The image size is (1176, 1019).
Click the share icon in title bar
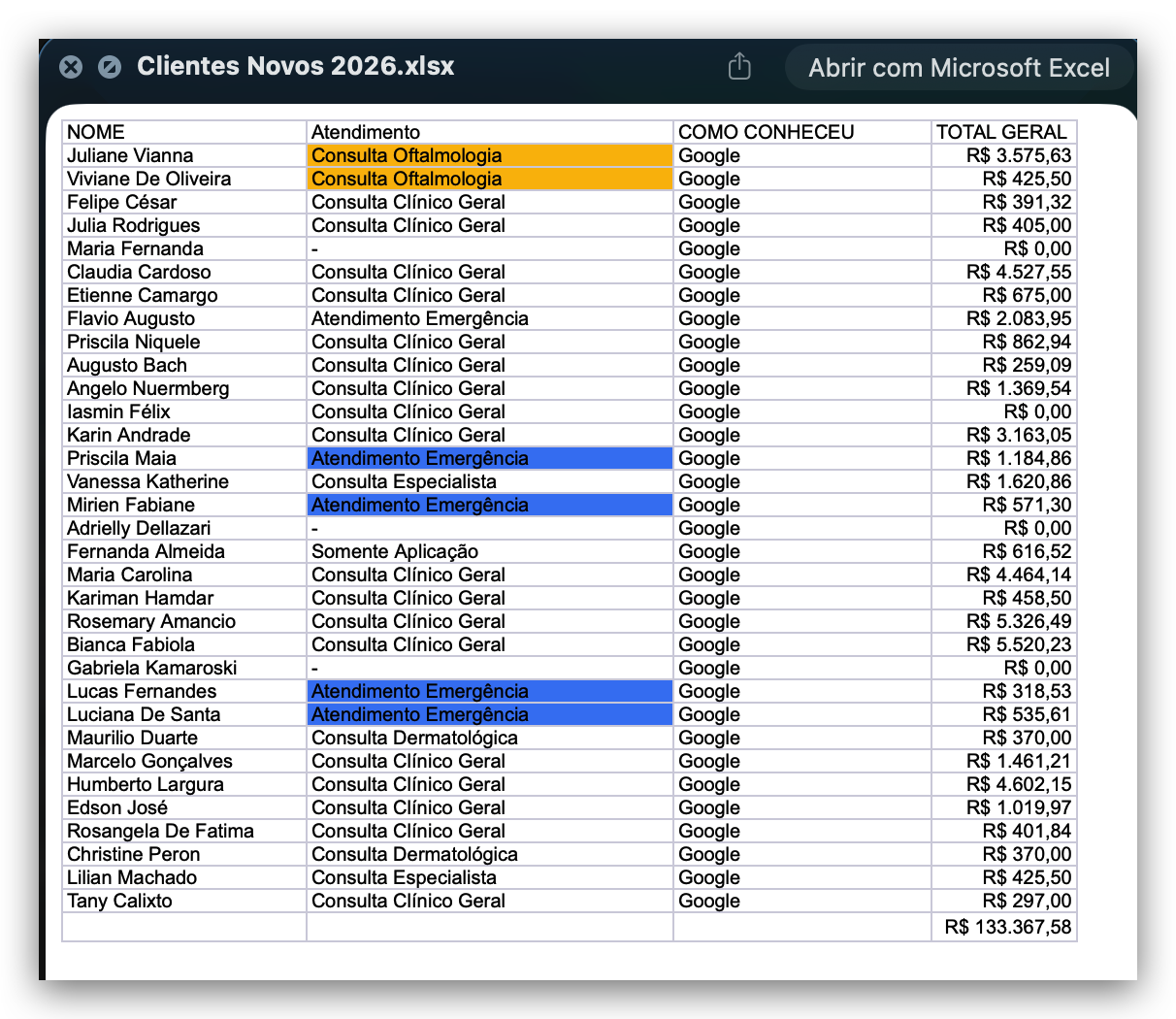tap(739, 66)
